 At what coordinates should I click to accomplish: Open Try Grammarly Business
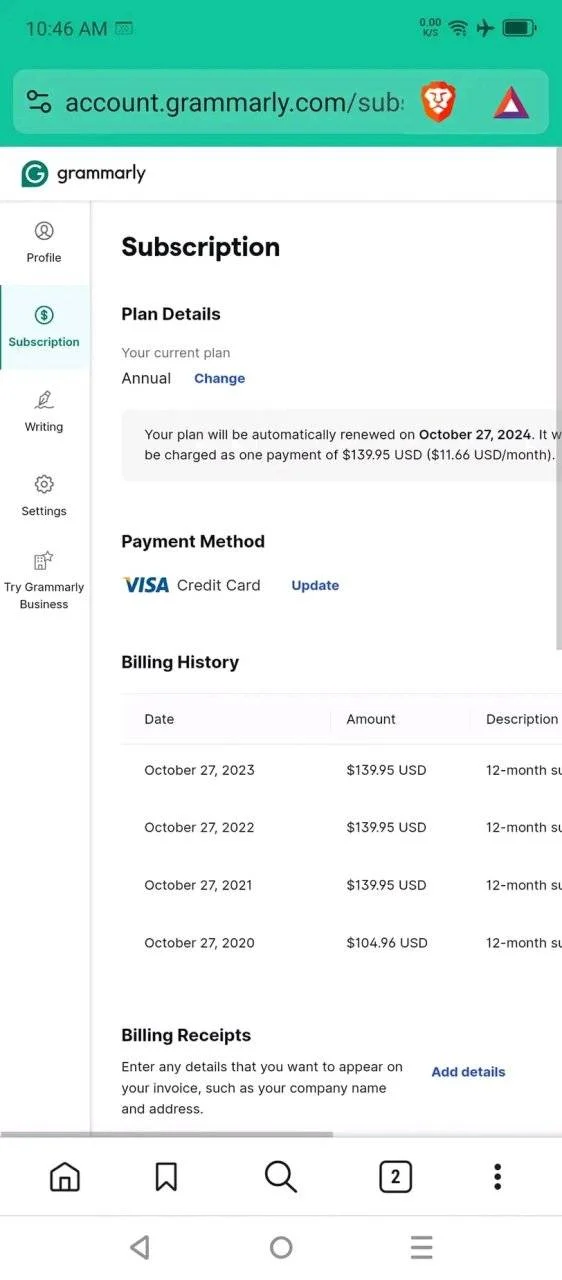(x=44, y=581)
